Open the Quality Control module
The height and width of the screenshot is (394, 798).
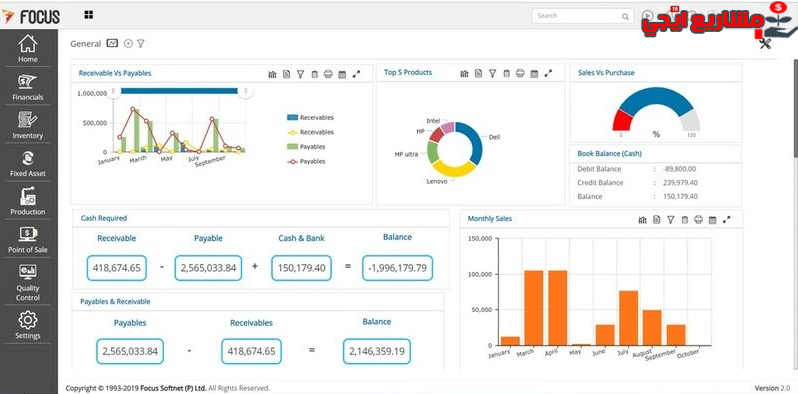point(28,283)
